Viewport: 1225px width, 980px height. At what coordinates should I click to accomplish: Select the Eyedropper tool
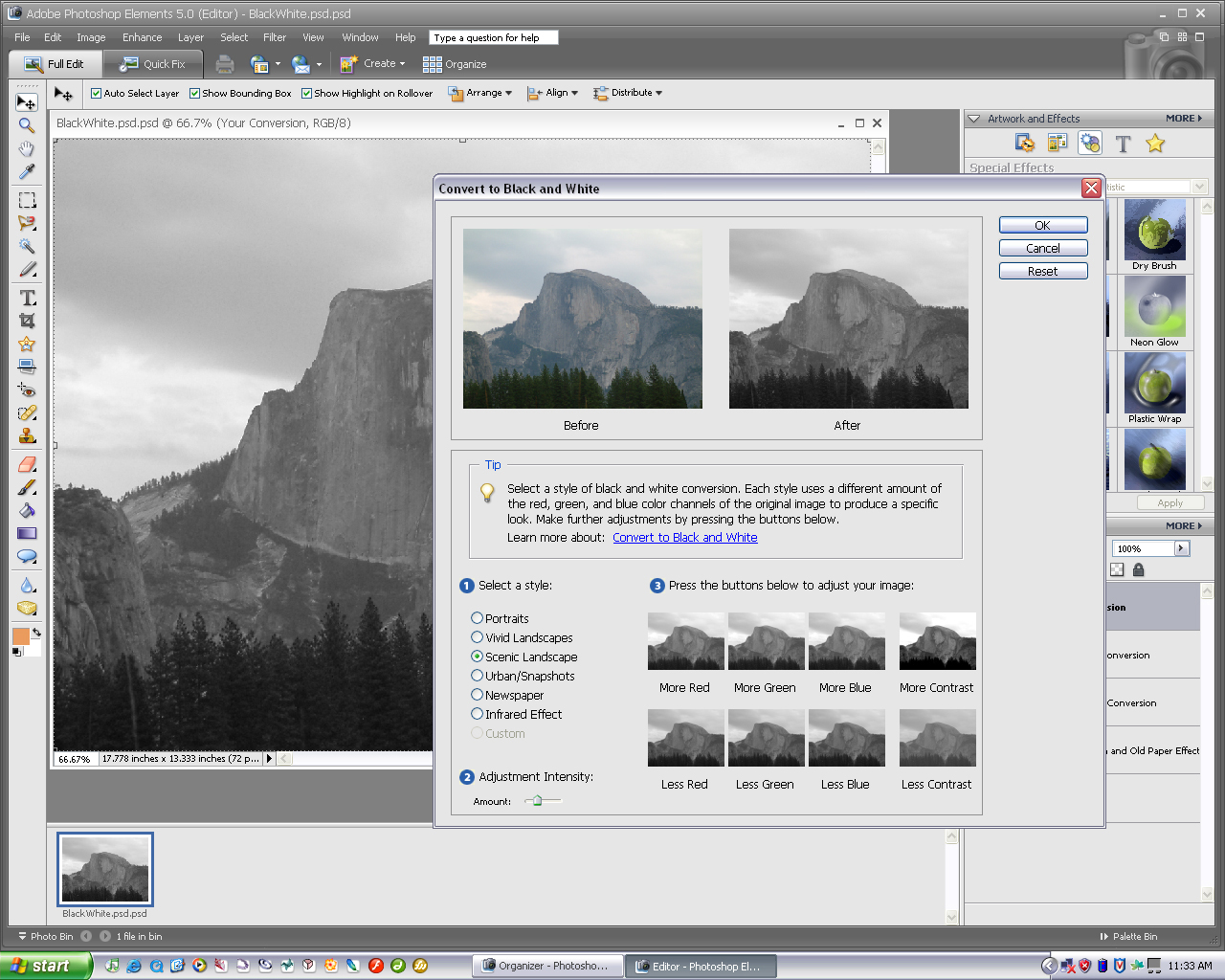tap(27, 172)
